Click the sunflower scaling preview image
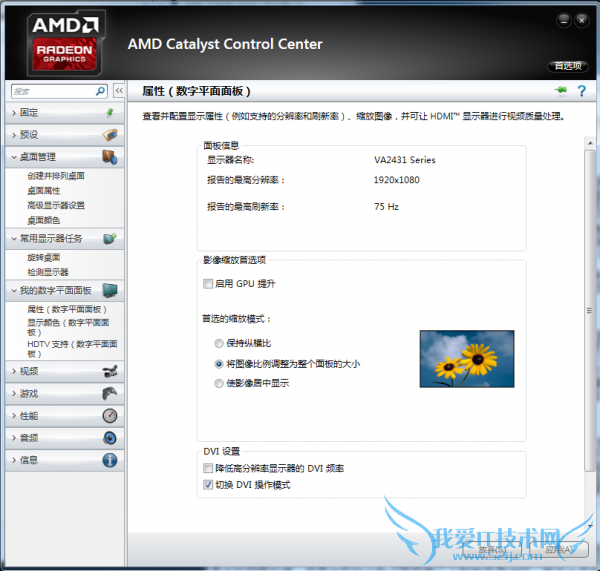Image resolution: width=600 pixels, height=571 pixels. pyautogui.click(x=467, y=359)
